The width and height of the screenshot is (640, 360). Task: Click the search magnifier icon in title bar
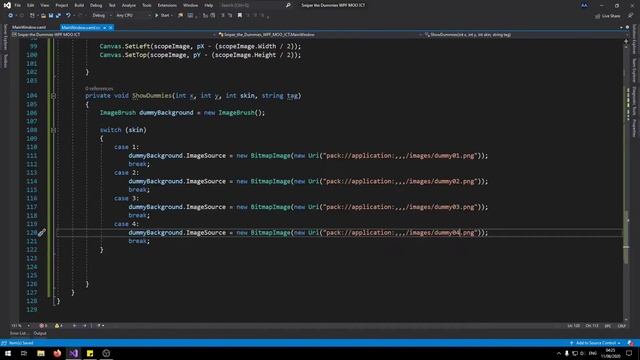(x=288, y=5)
